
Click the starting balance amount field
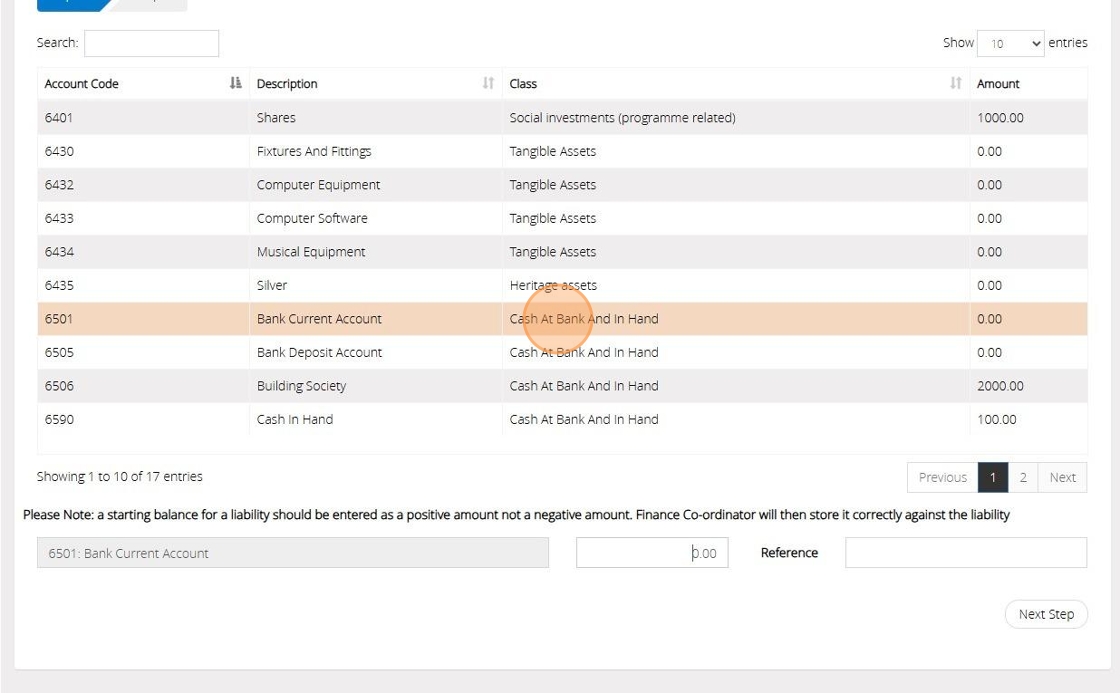[x=652, y=553]
